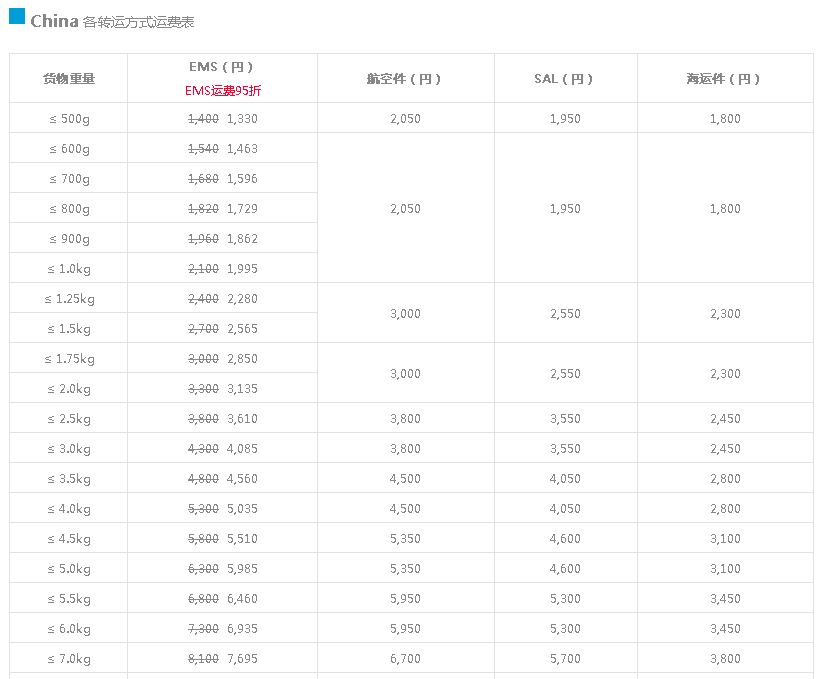Click the 航空件 (円) column header
The width and height of the screenshot is (823, 679).
point(404,79)
